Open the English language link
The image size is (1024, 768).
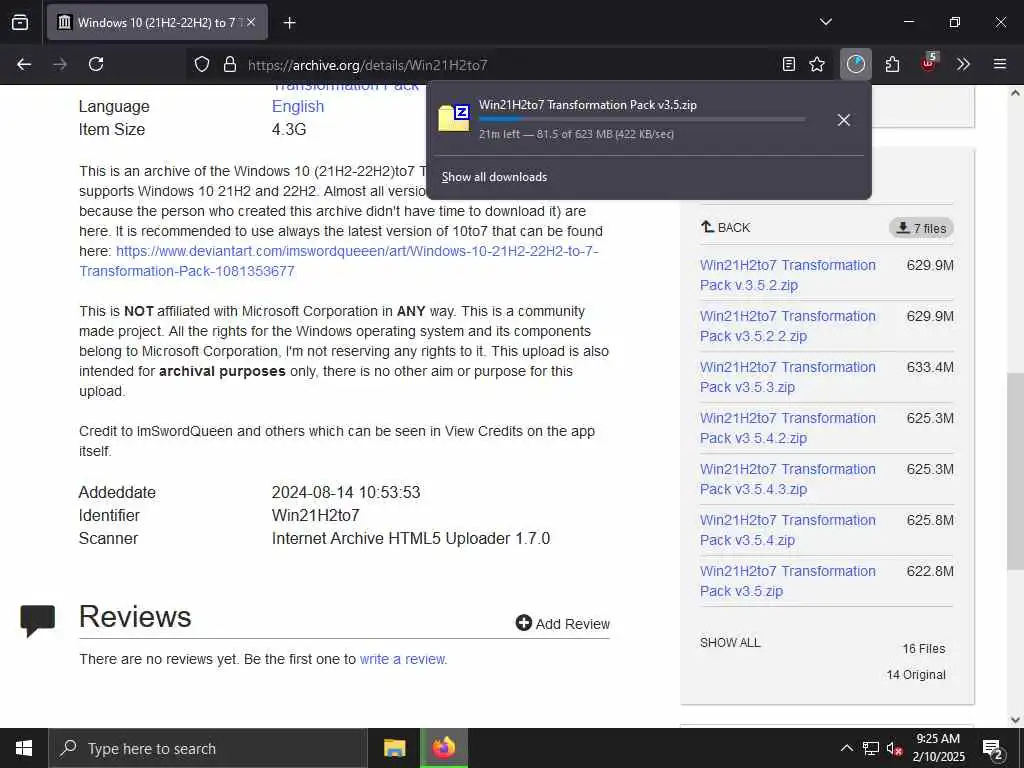coord(298,106)
